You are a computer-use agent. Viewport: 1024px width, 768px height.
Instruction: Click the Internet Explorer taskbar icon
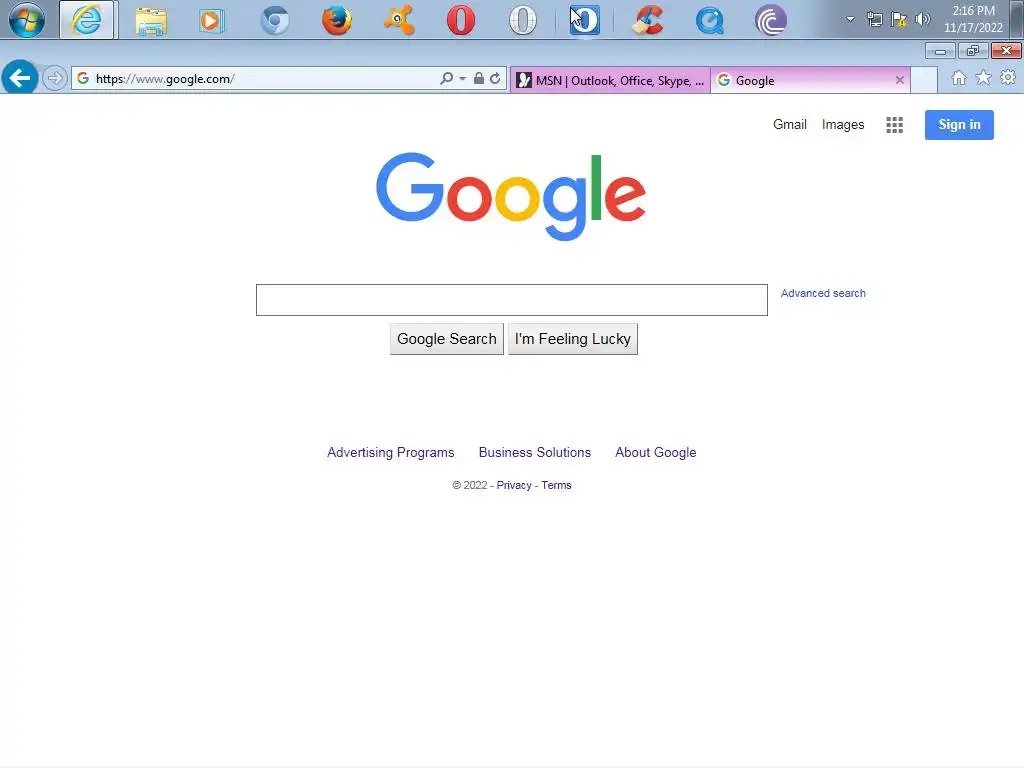coord(88,20)
